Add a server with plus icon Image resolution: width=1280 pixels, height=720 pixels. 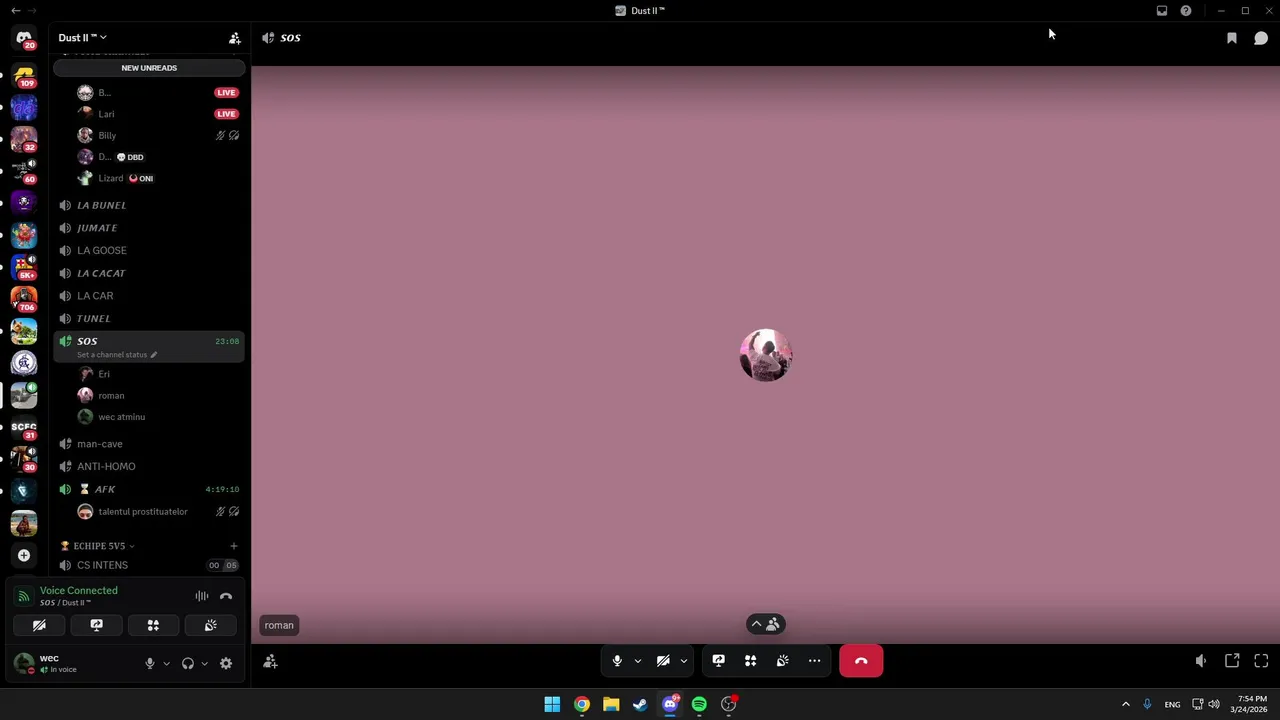(24, 555)
